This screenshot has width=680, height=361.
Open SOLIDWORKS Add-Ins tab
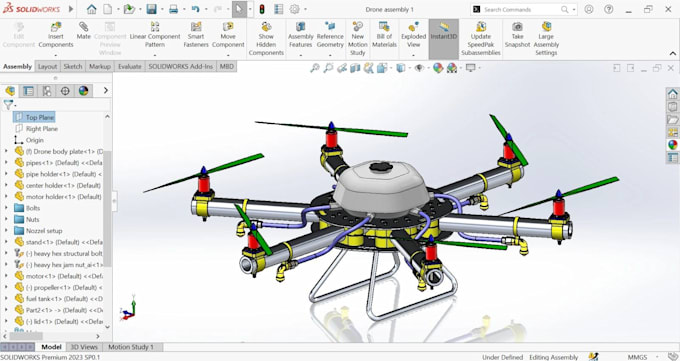(x=180, y=66)
